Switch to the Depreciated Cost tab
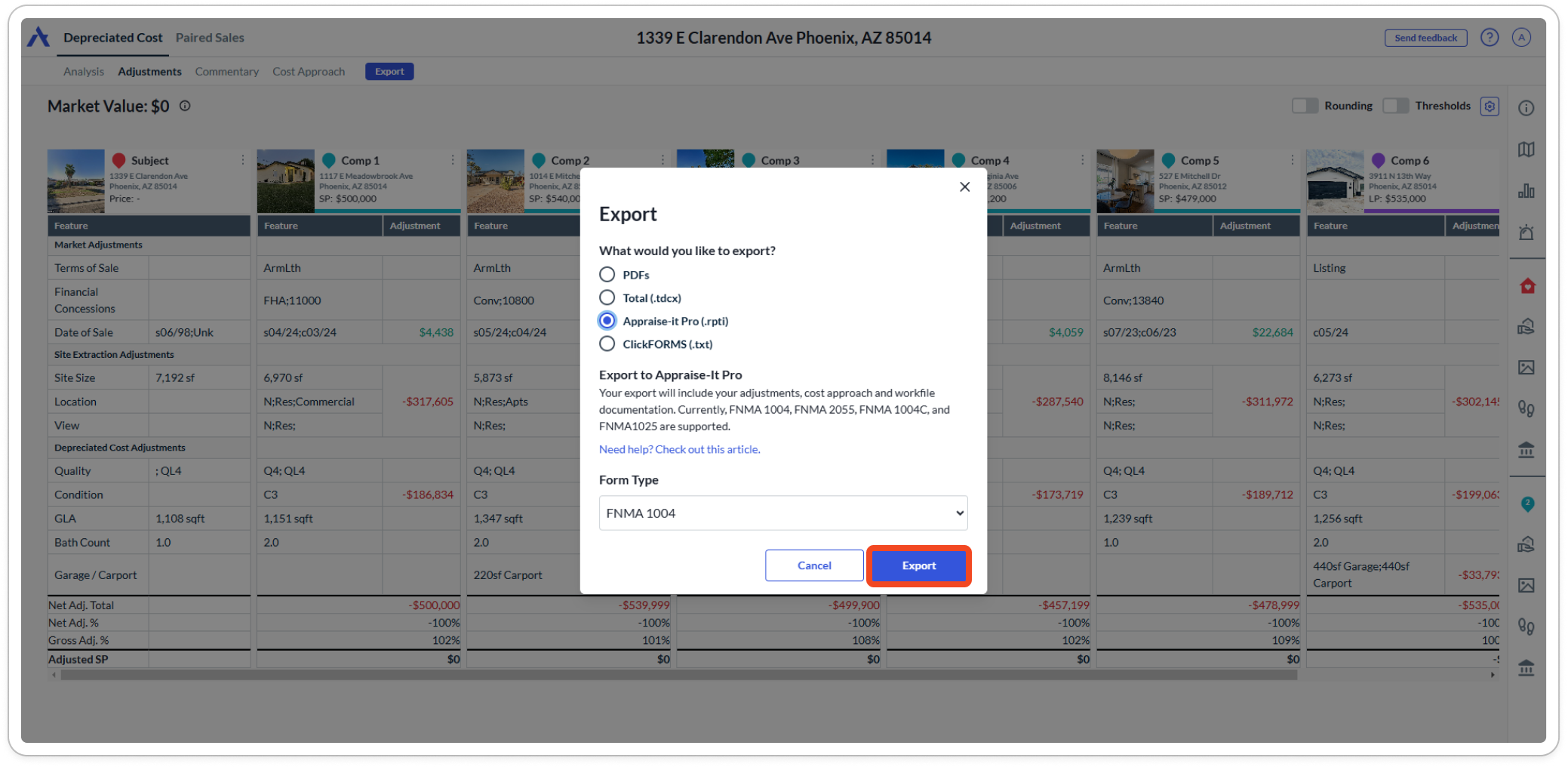Image resolution: width=1568 pixels, height=767 pixels. click(x=112, y=38)
